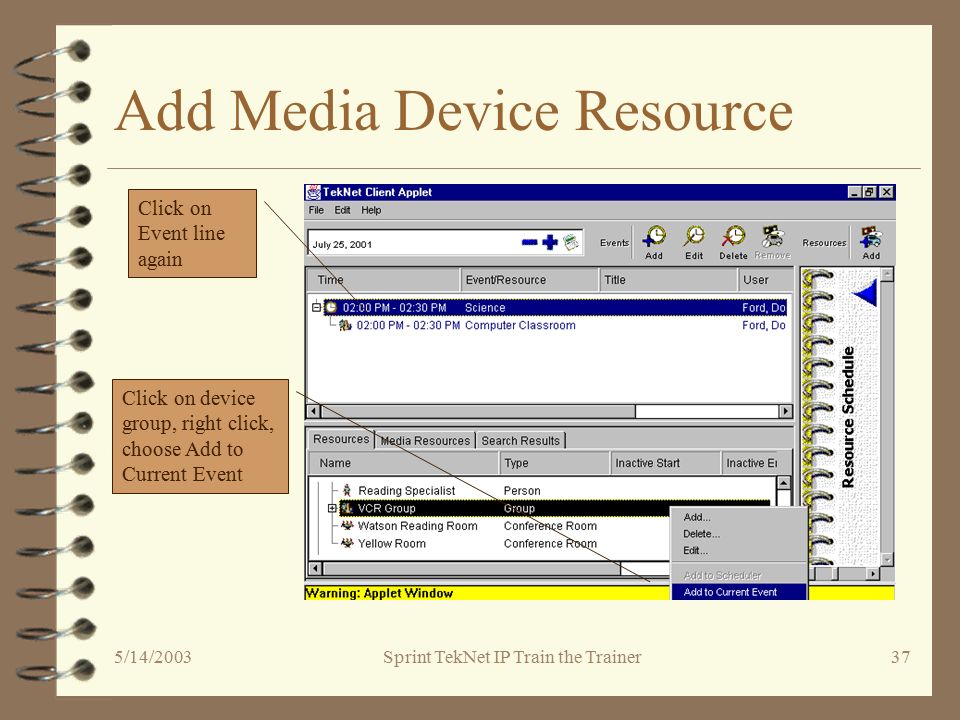Click the User column header
The image size is (960, 720).
765,280
